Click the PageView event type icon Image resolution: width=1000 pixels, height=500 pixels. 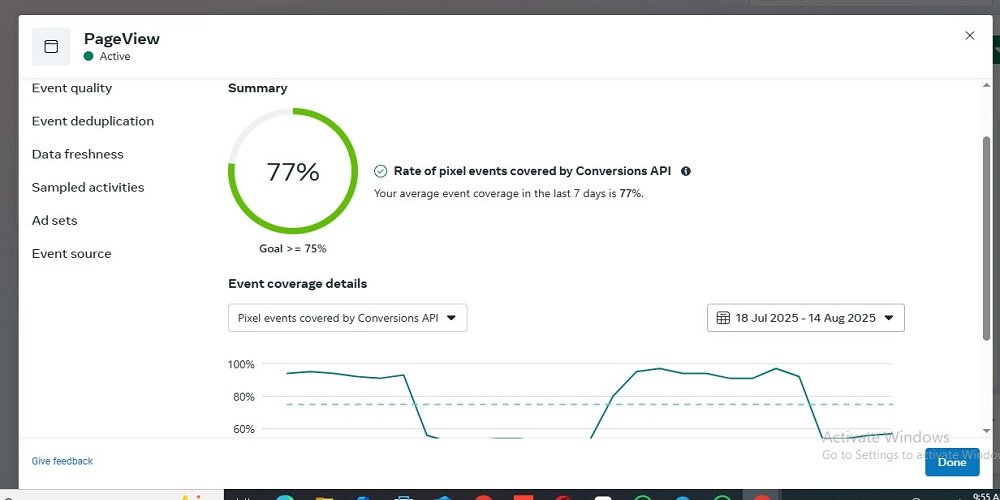51,46
